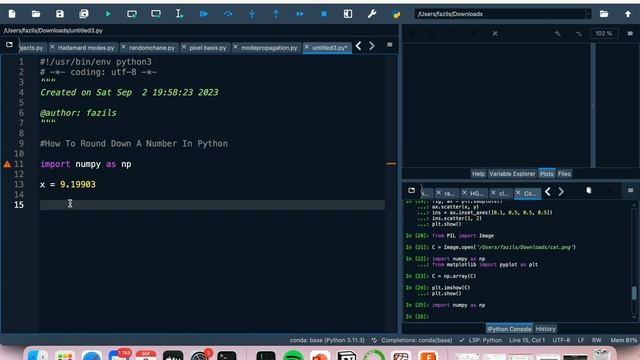Show the next editor tabs
The image size is (640, 360).
pyautogui.click(x=372, y=46)
